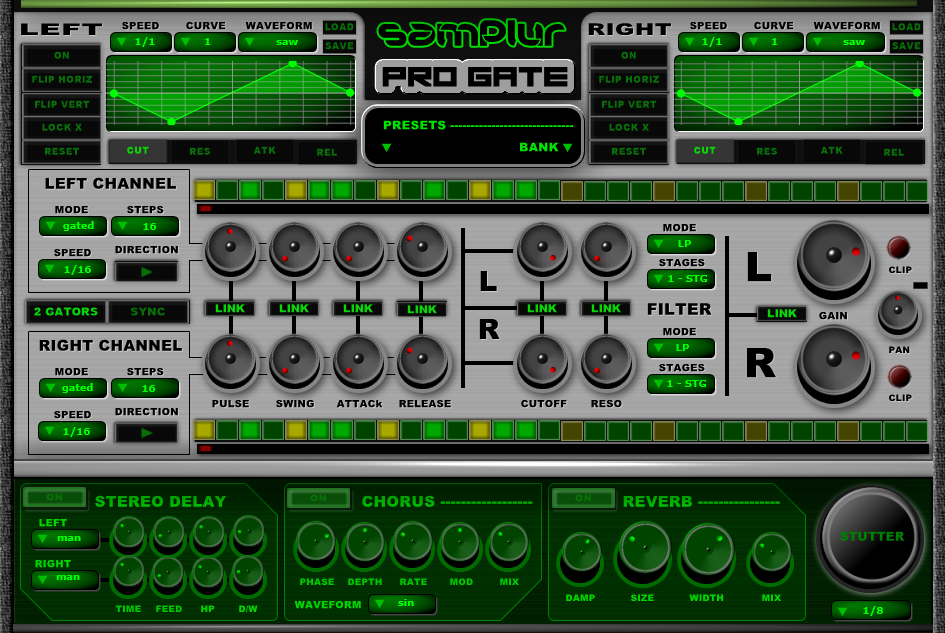Click the chorus MIX knob

[509, 544]
